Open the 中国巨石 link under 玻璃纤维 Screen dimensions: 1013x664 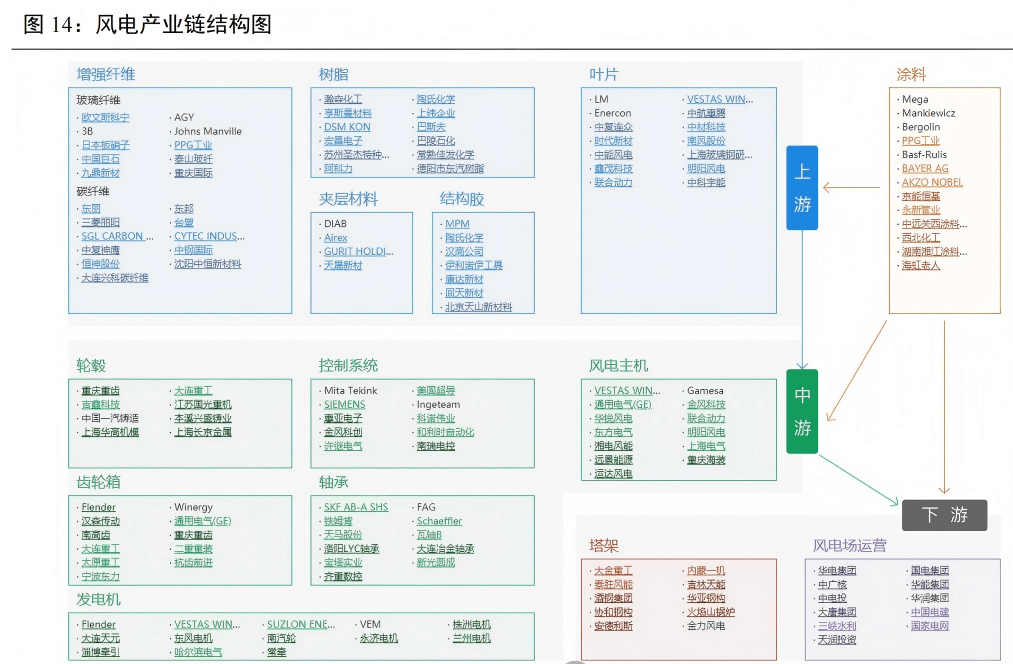[100, 159]
